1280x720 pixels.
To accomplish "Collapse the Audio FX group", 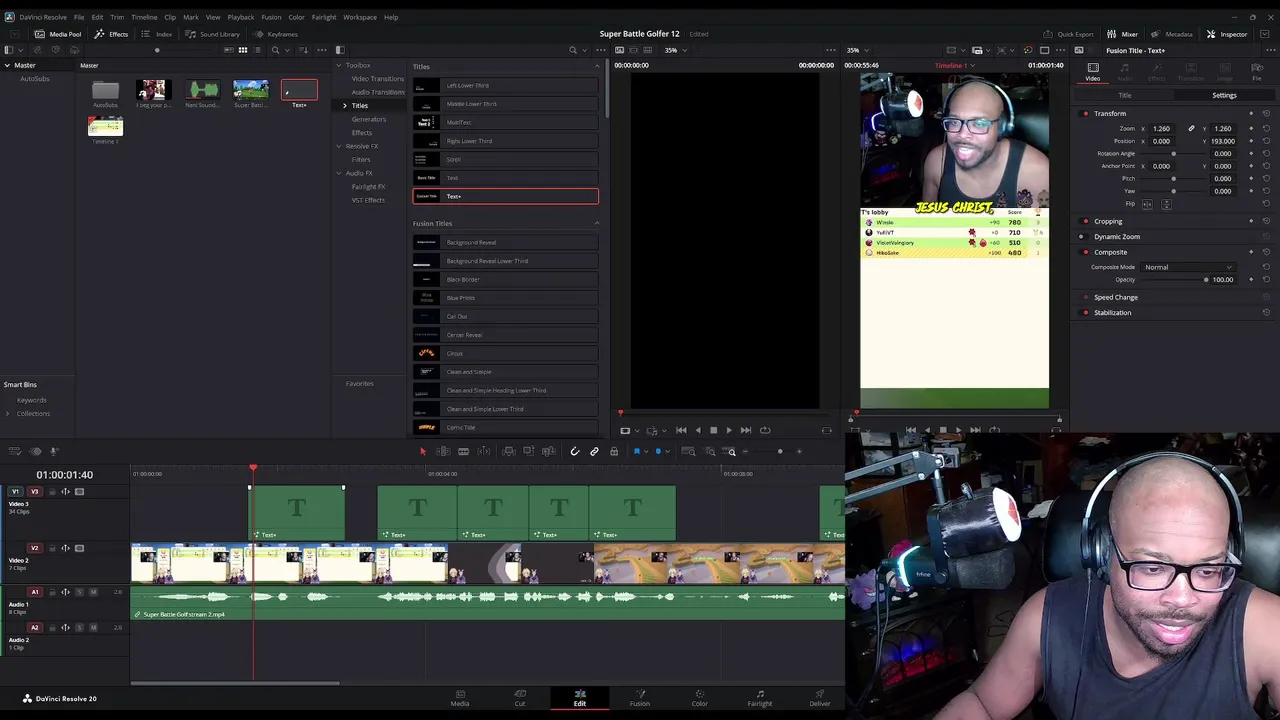I will pos(338,173).
